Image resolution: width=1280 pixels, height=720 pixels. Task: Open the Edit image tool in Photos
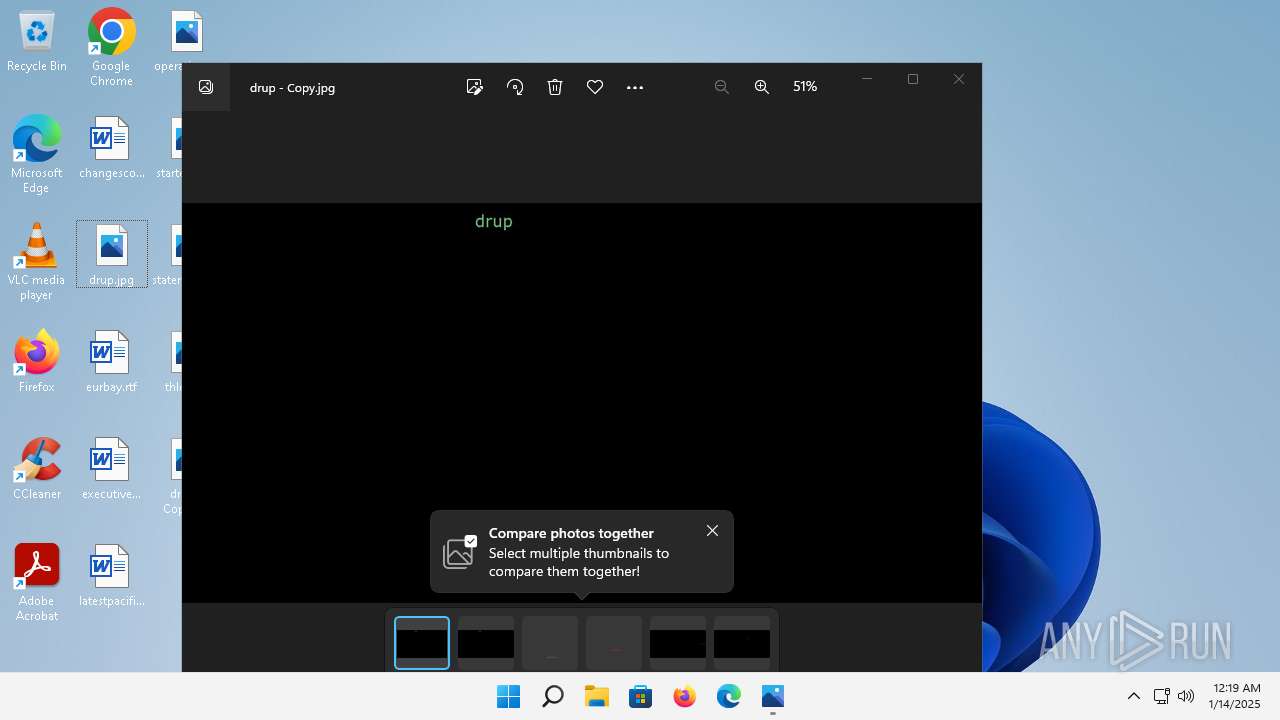[x=475, y=87]
